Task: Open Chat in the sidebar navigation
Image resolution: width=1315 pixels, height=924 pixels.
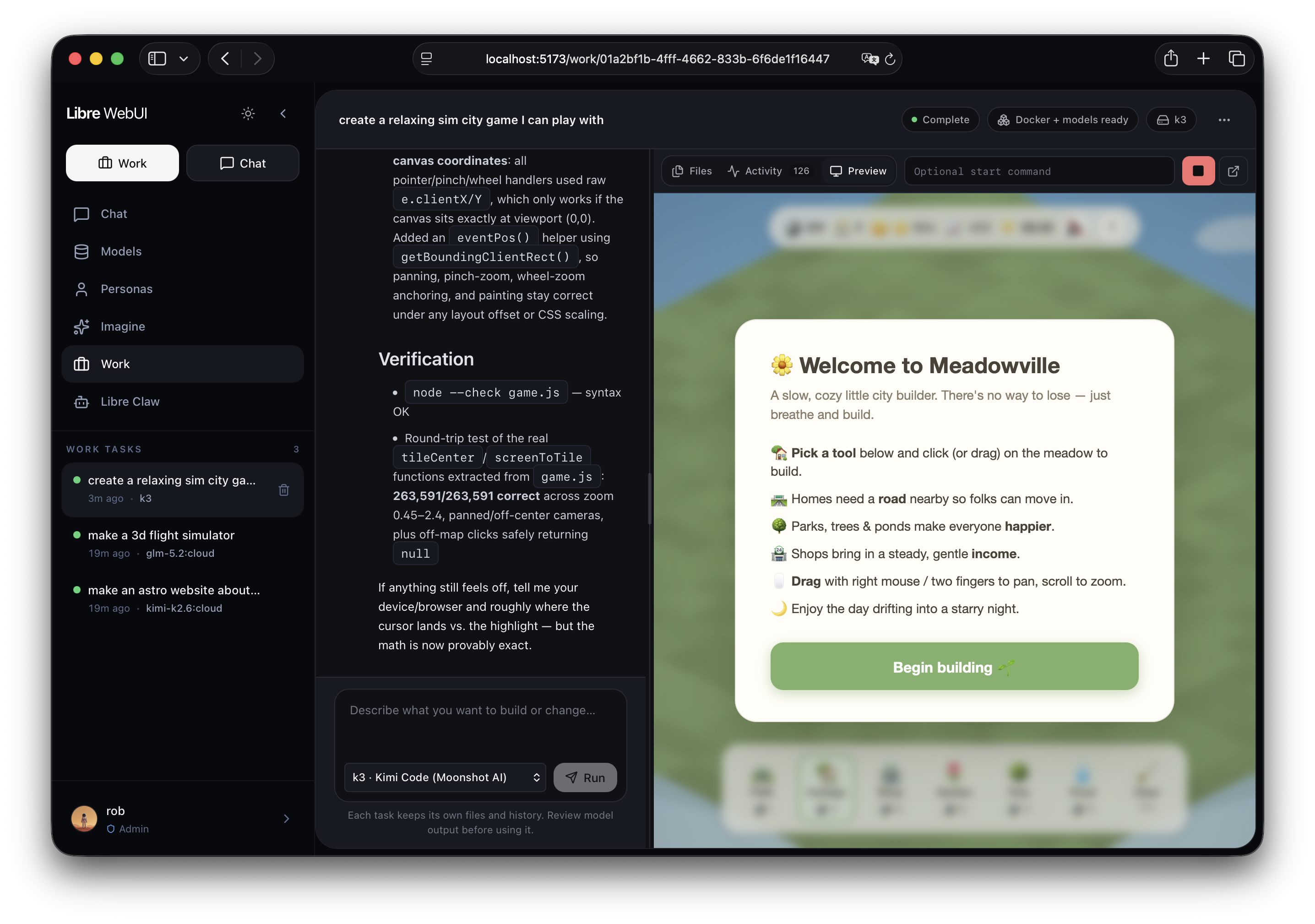Action: click(x=182, y=214)
